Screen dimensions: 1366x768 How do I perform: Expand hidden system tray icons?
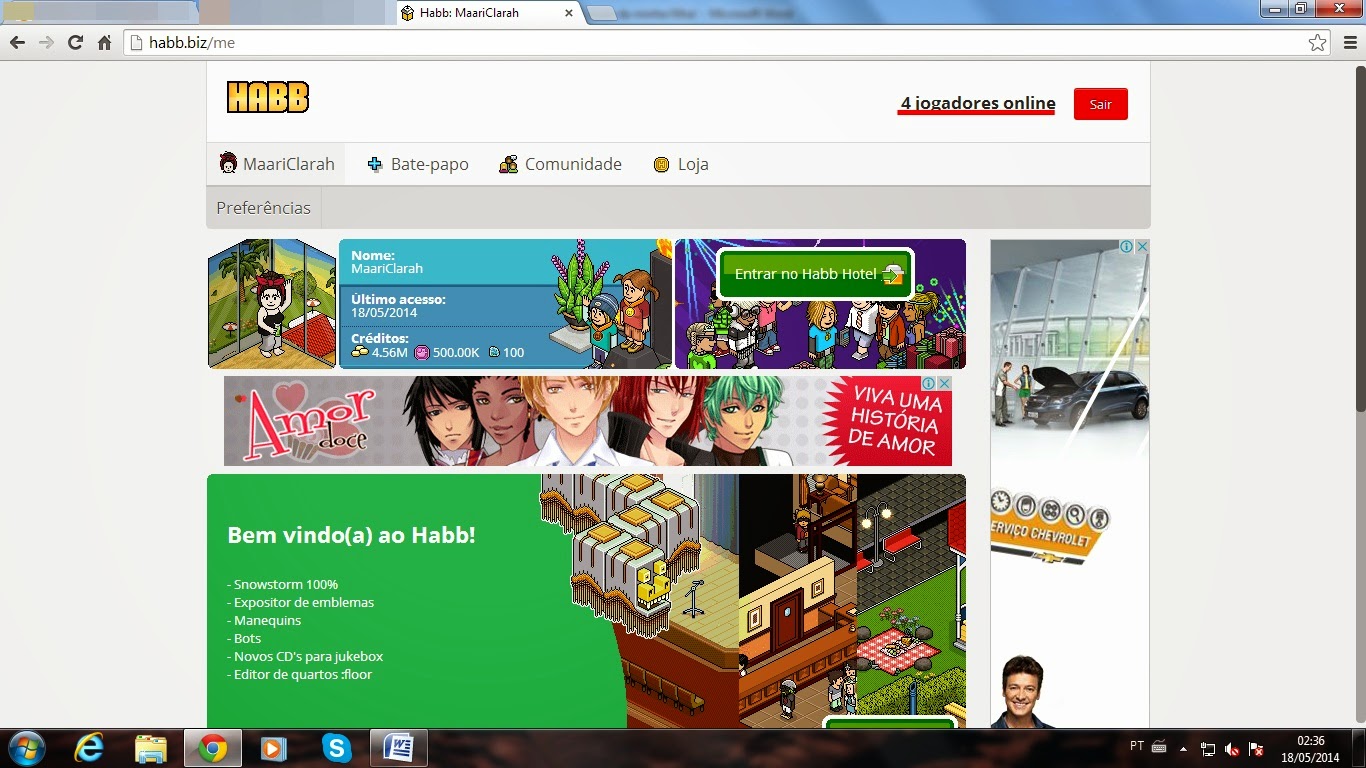(x=1182, y=747)
